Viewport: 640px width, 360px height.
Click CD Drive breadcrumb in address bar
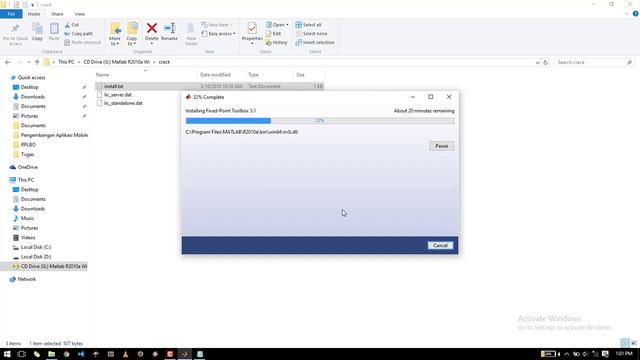pyautogui.click(x=116, y=62)
